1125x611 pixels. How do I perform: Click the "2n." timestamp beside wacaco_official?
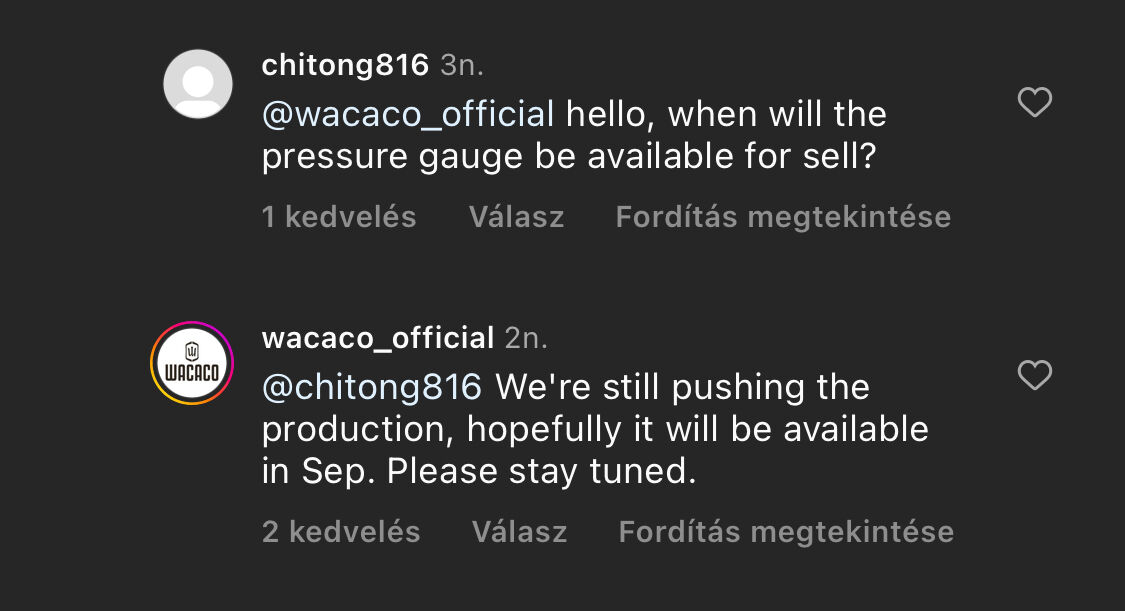(526, 338)
